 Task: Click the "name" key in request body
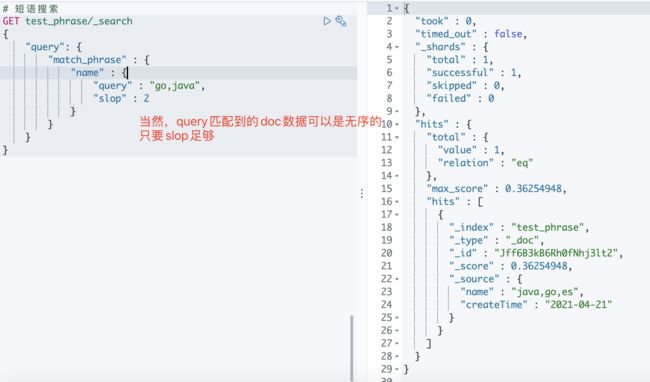[87, 73]
